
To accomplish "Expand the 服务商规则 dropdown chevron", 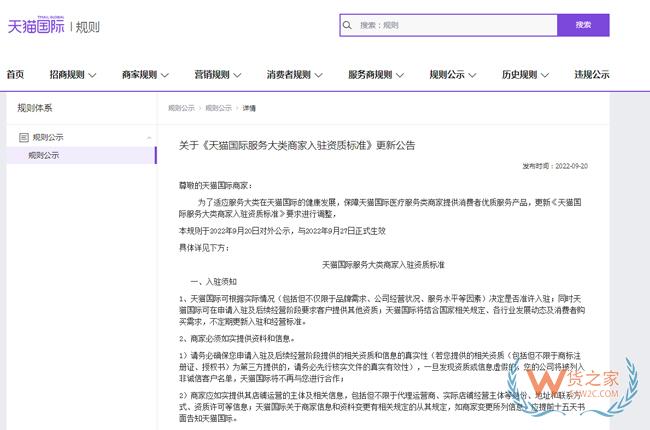I will [400, 75].
